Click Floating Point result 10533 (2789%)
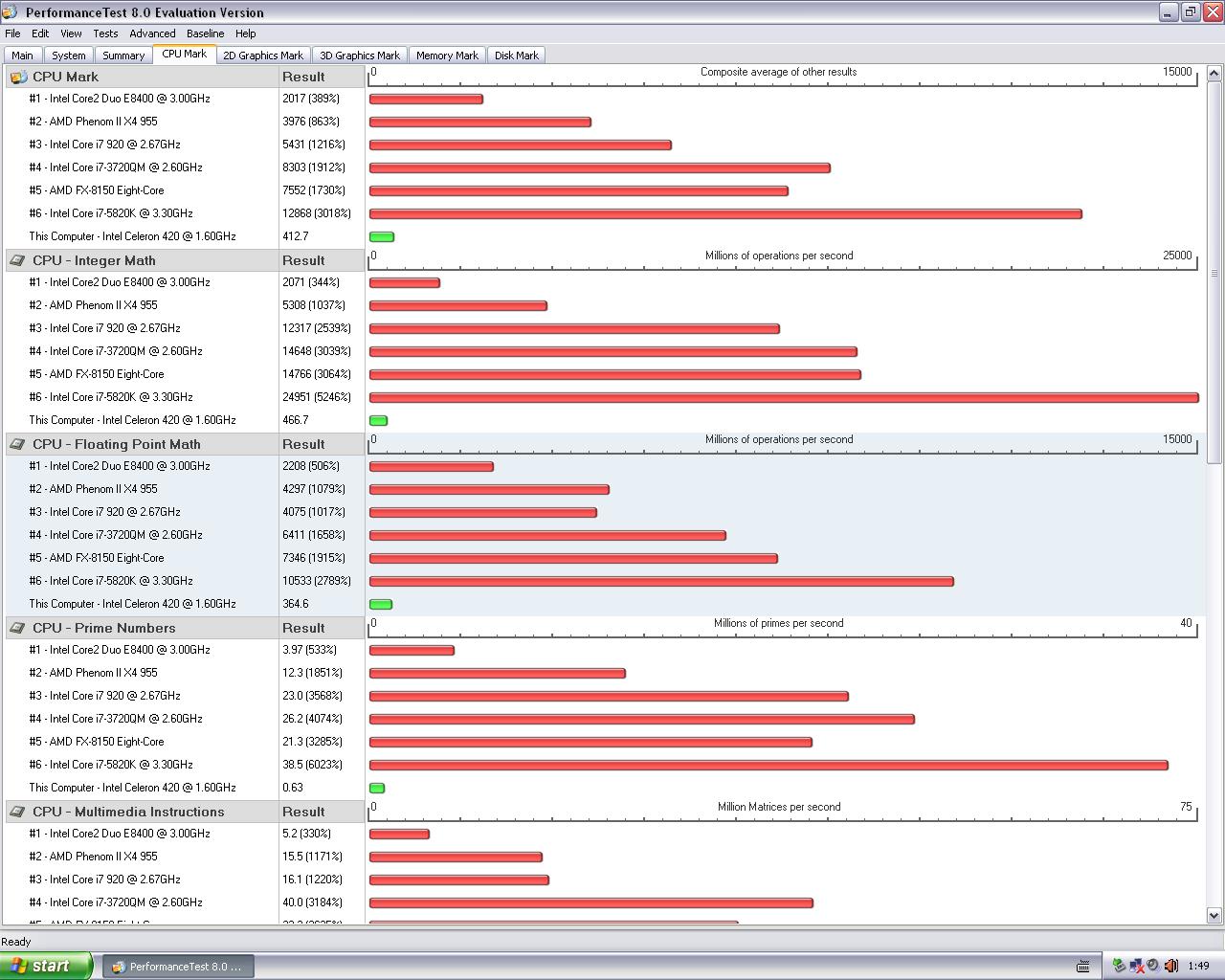Viewport: 1225px width, 980px height. click(317, 581)
